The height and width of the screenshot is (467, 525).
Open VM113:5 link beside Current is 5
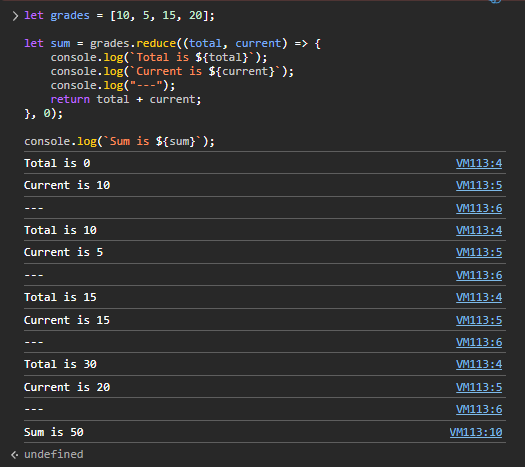(x=479, y=252)
